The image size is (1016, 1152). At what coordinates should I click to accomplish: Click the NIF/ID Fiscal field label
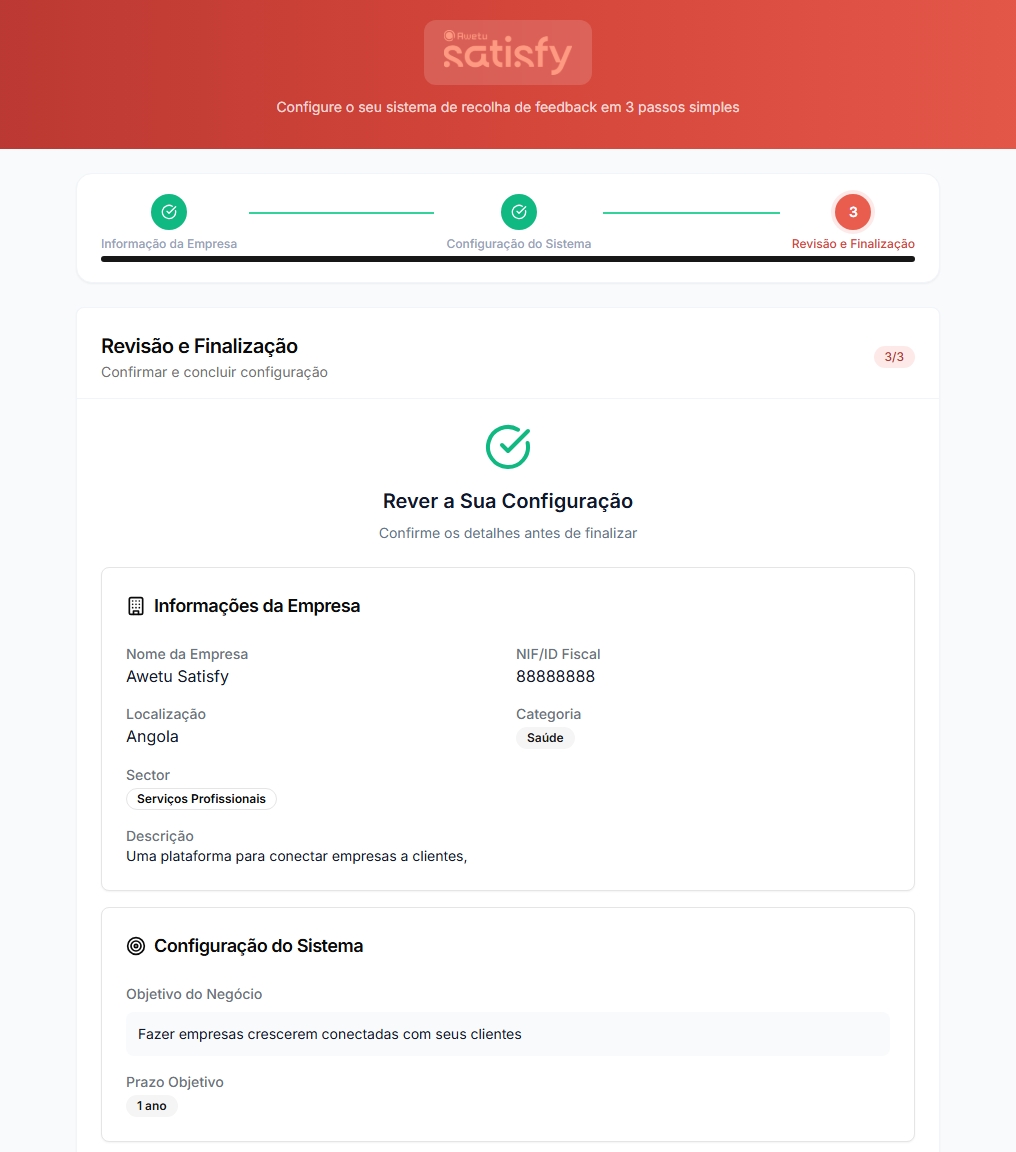coord(558,655)
